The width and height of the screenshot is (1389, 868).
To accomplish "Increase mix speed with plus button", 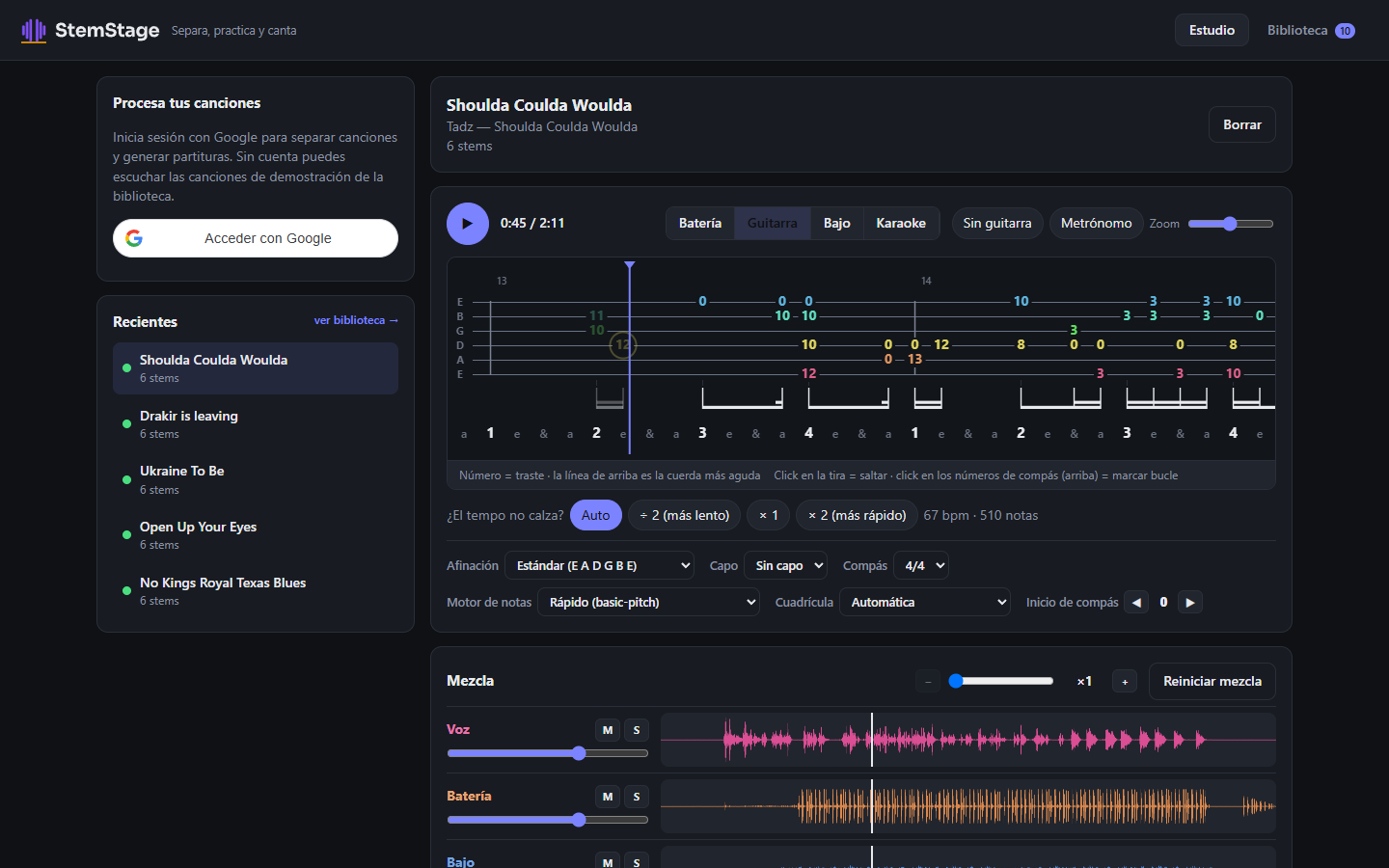I will click(1125, 681).
